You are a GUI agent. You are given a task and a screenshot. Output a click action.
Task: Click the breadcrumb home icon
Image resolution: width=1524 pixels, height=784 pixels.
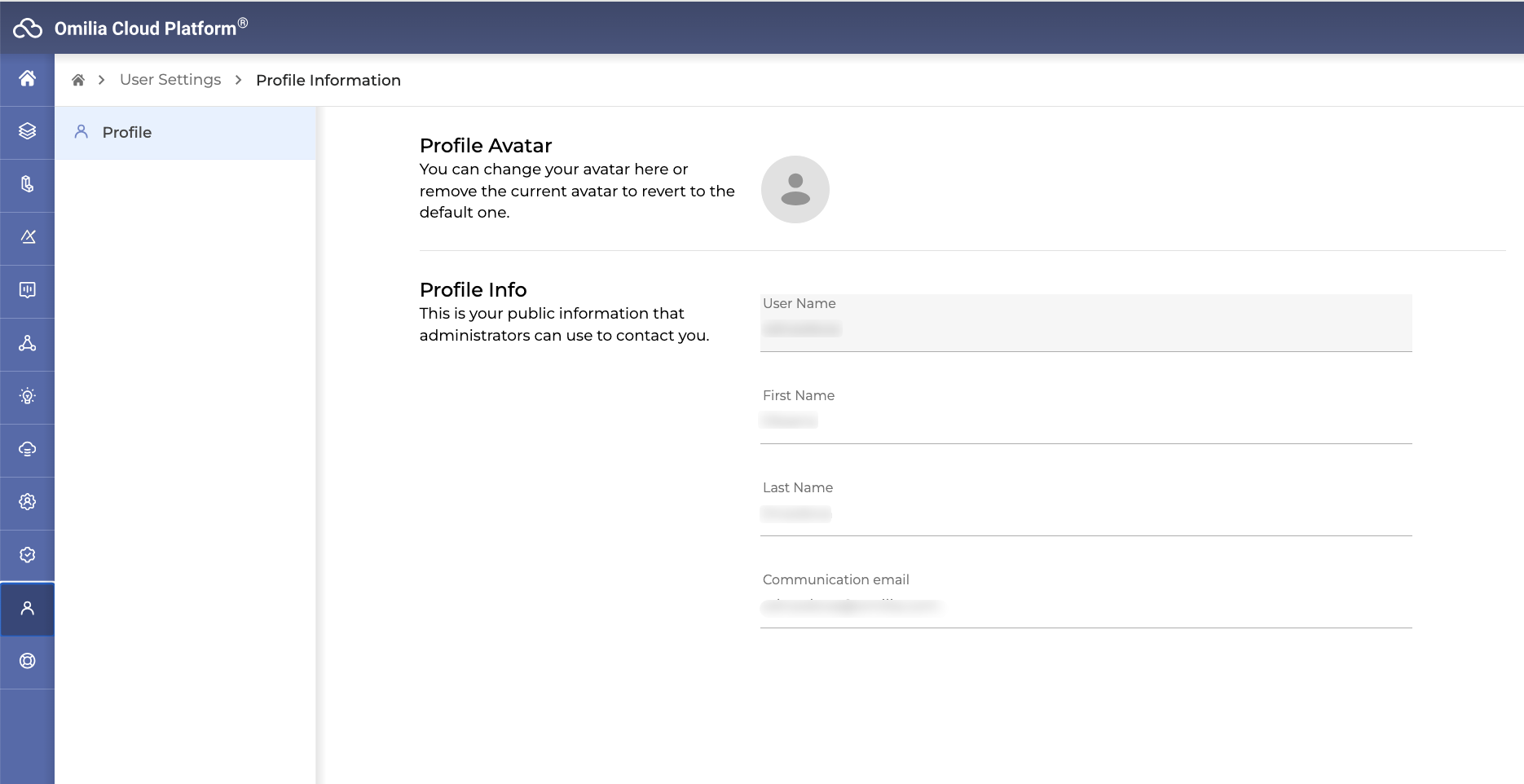point(78,80)
